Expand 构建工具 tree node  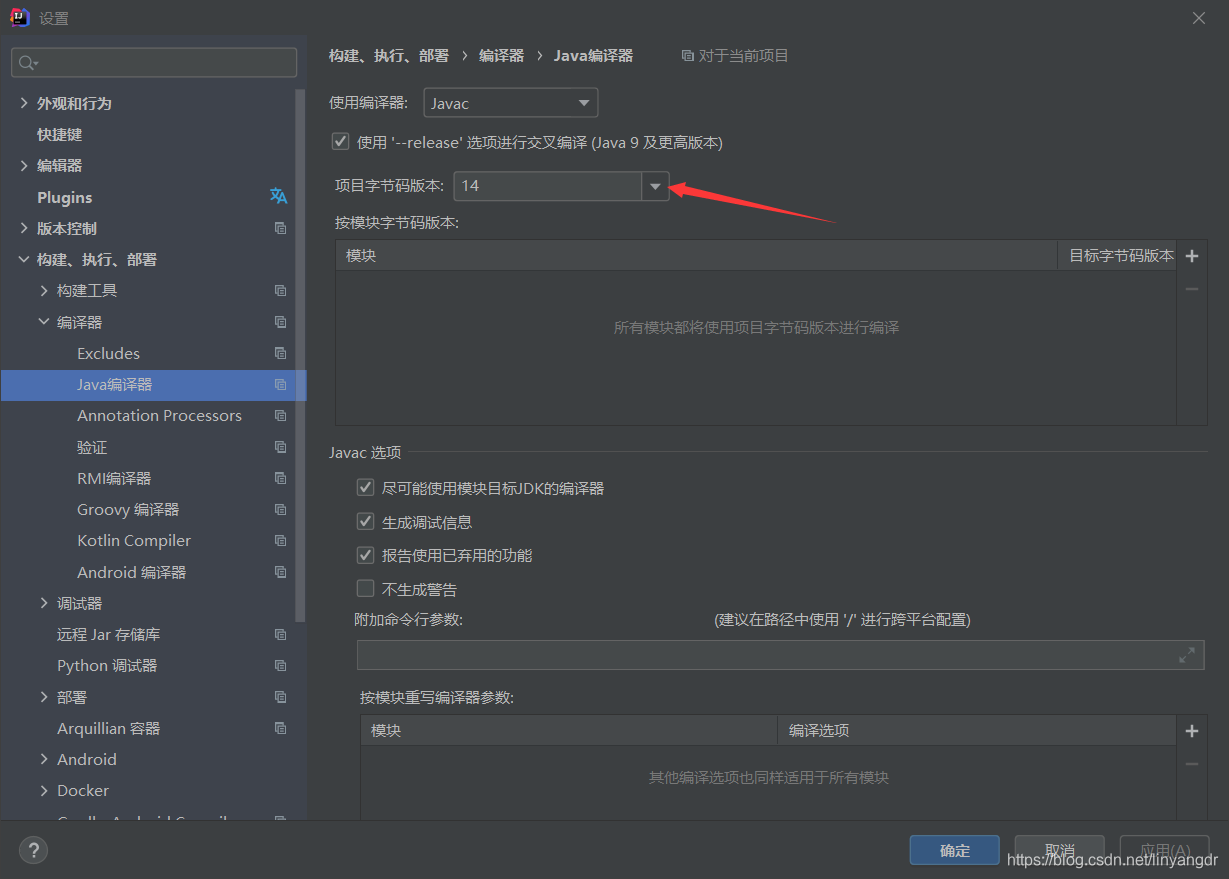pyautogui.click(x=44, y=291)
